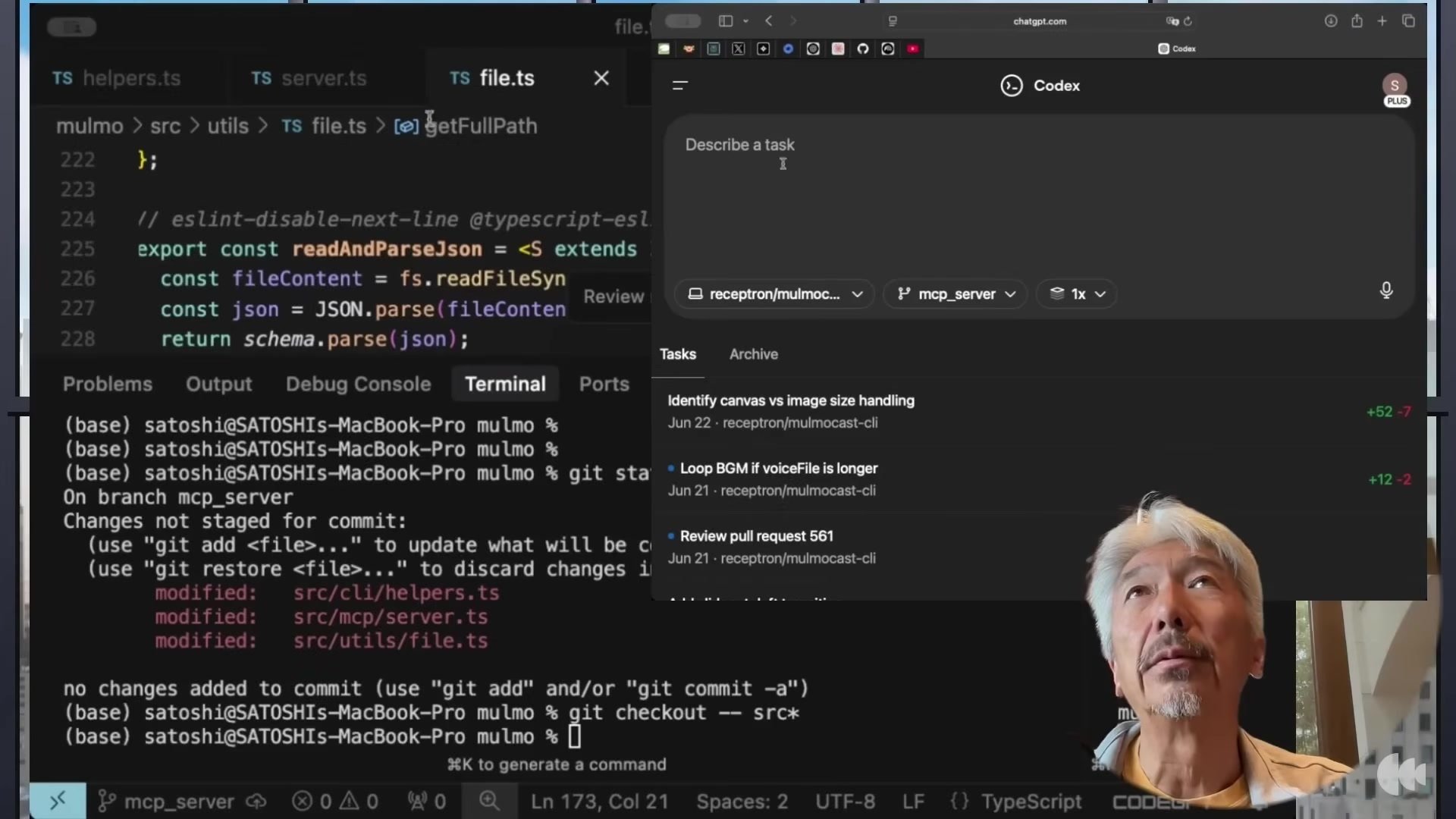Switch to the Archive tab
The width and height of the screenshot is (1456, 819).
click(x=753, y=354)
